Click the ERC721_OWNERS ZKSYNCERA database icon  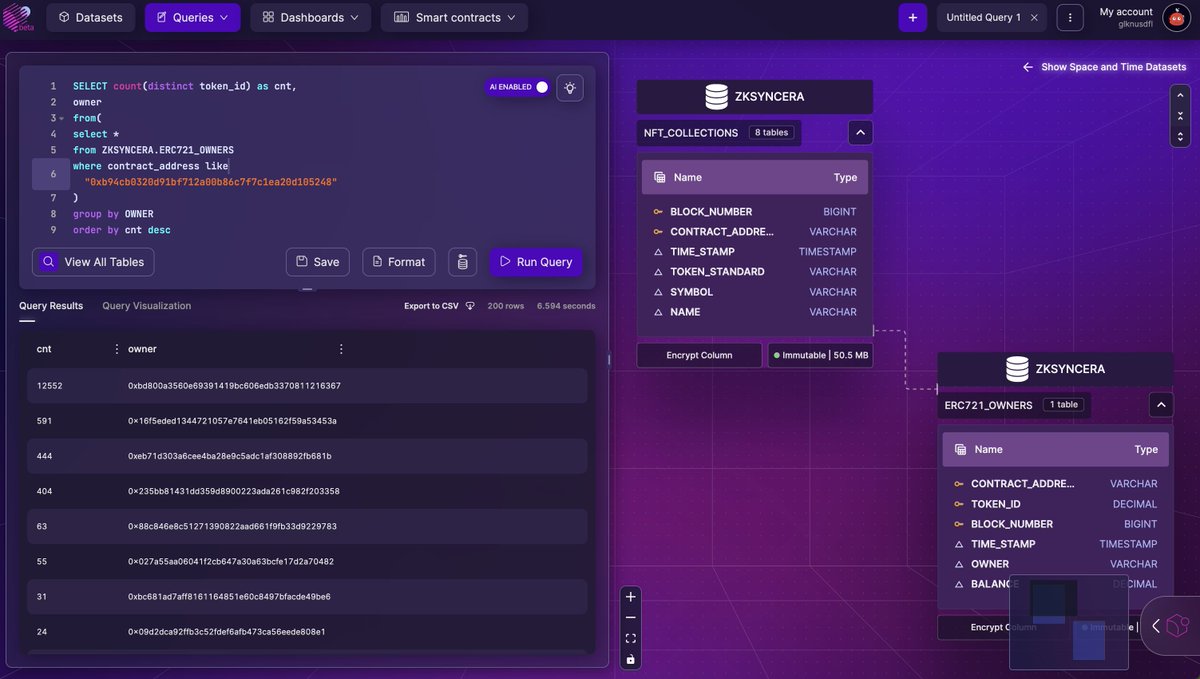[x=1017, y=369]
